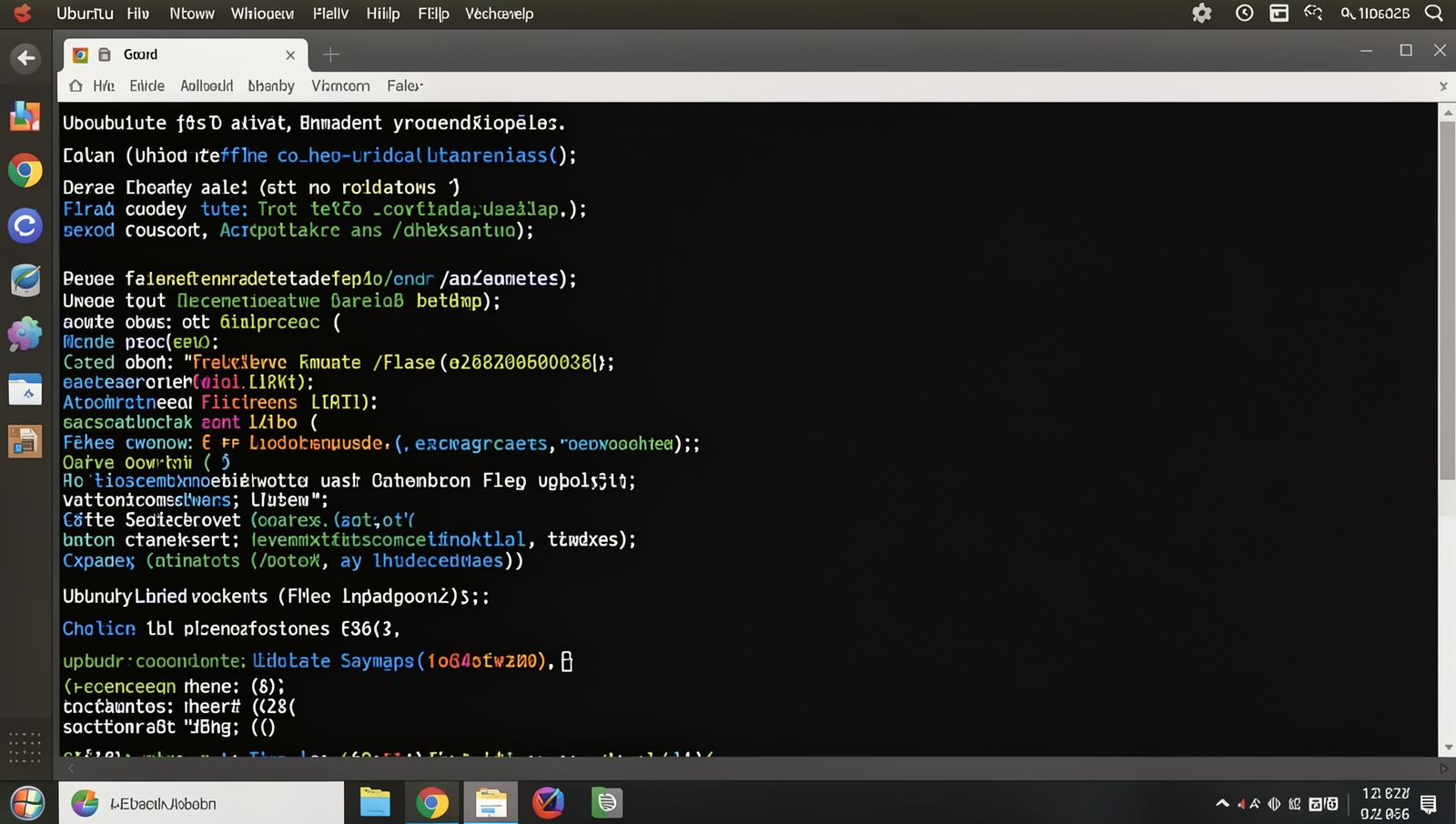Screen dimensions: 1456x824
Task: Open the notification center icon in the tray
Action: pyautogui.click(x=1429, y=804)
